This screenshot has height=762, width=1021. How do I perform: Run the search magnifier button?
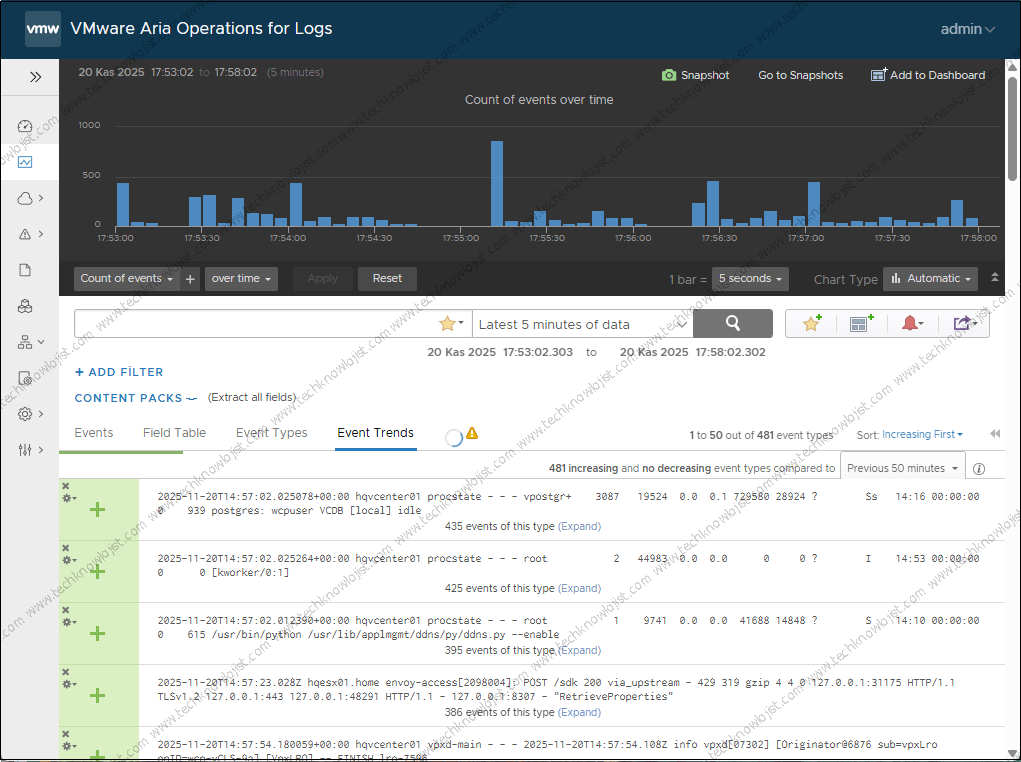pyautogui.click(x=733, y=324)
